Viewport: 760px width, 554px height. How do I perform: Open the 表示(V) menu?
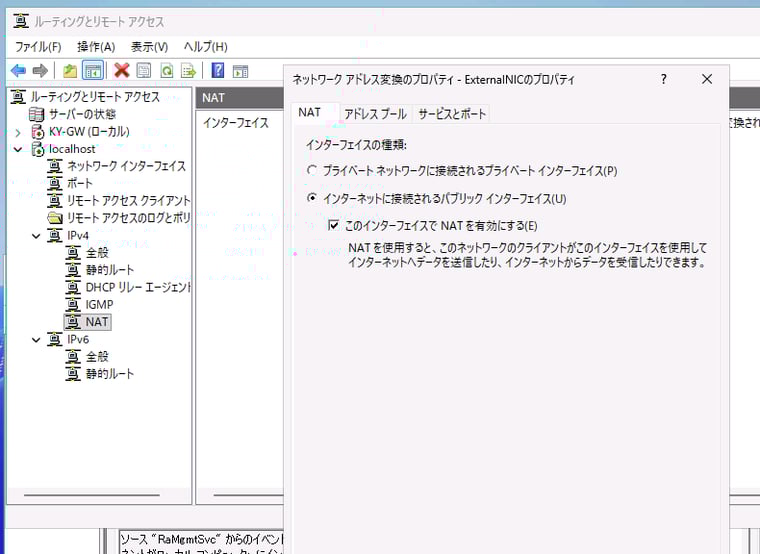pos(149,47)
